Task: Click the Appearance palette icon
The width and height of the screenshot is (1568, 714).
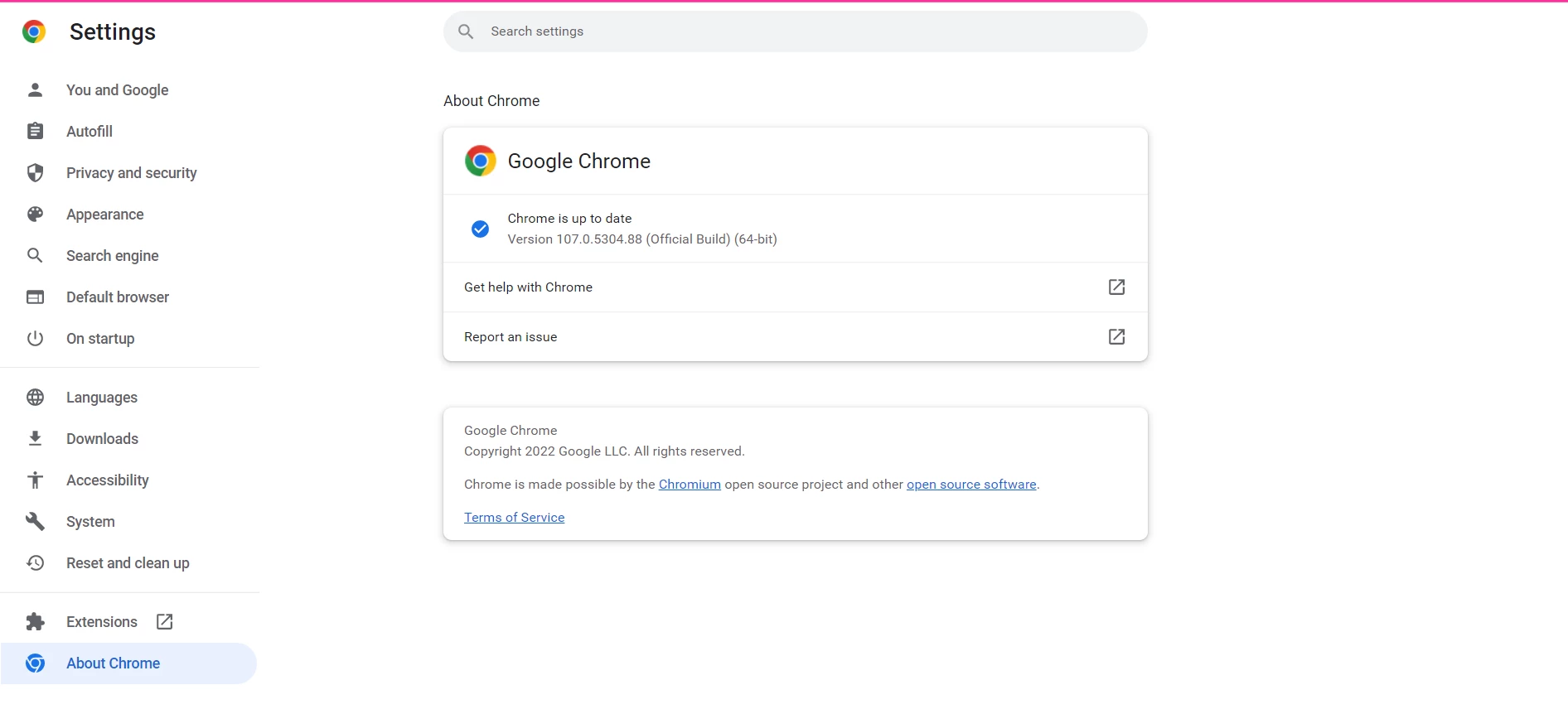Action: tap(35, 214)
